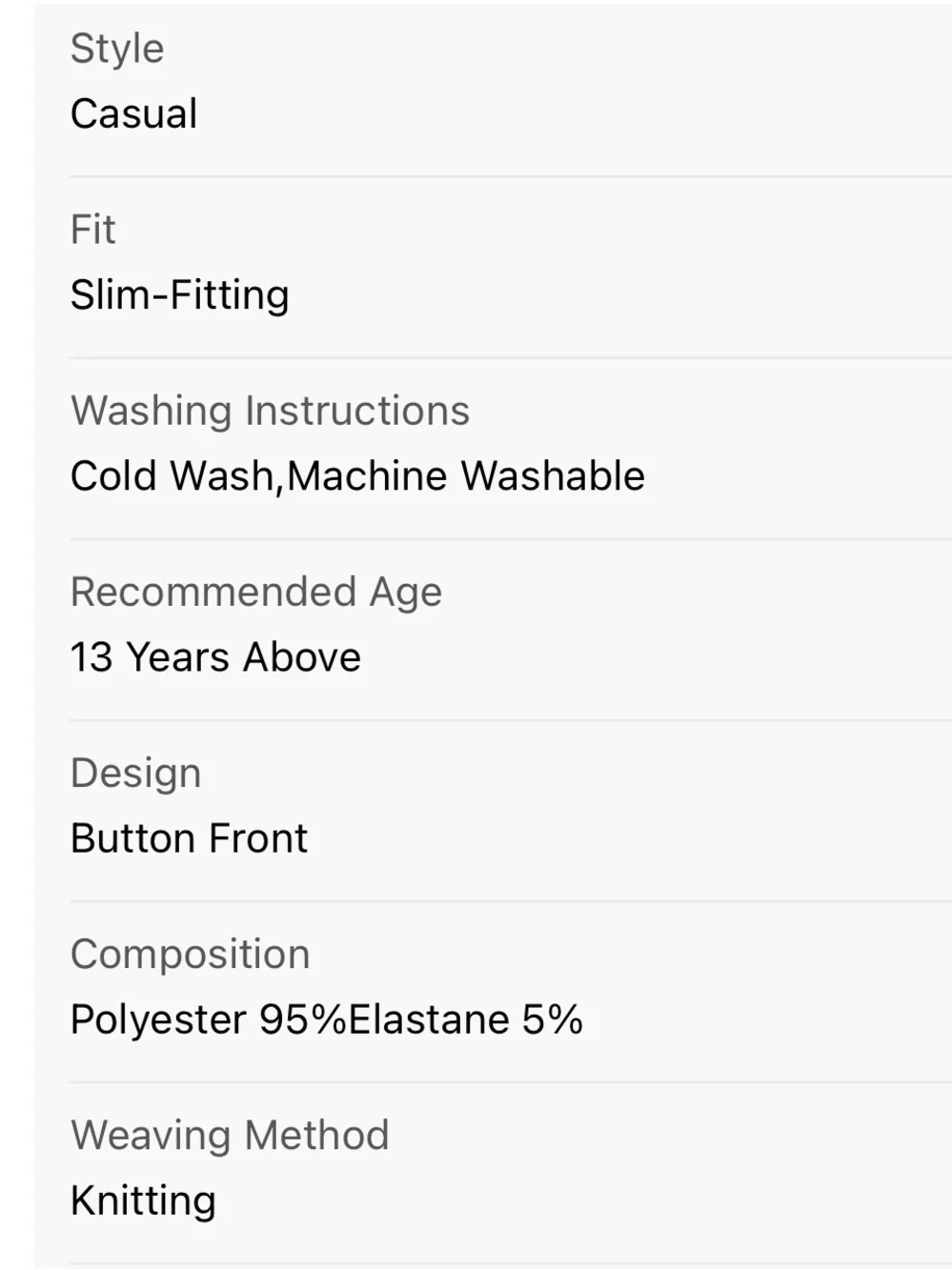
Task: Select the Recommended Age label
Action: (256, 593)
